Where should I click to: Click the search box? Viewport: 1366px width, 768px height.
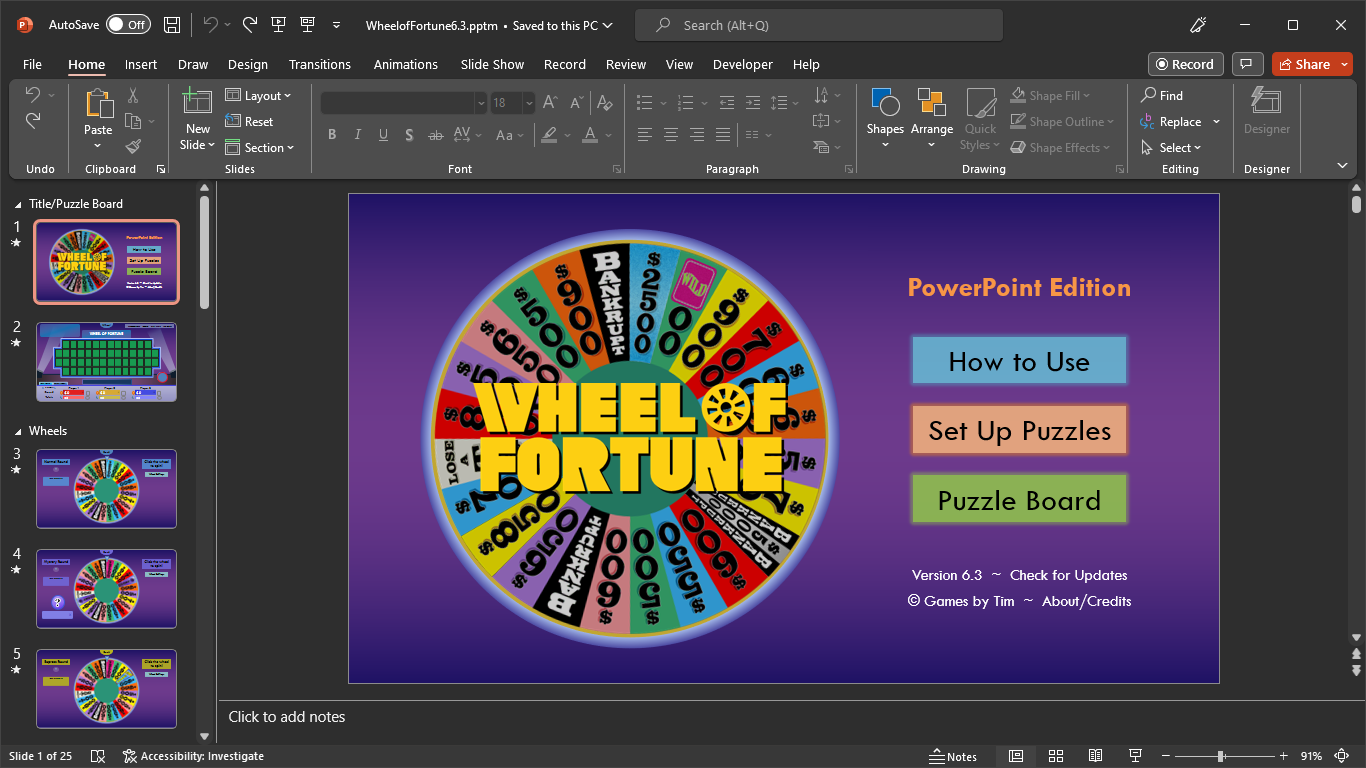pos(819,25)
